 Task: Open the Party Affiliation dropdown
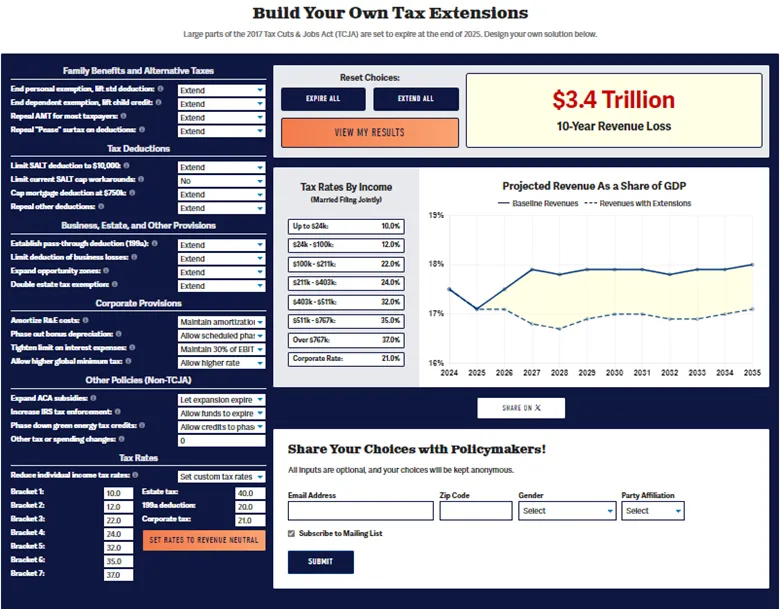[x=652, y=511]
